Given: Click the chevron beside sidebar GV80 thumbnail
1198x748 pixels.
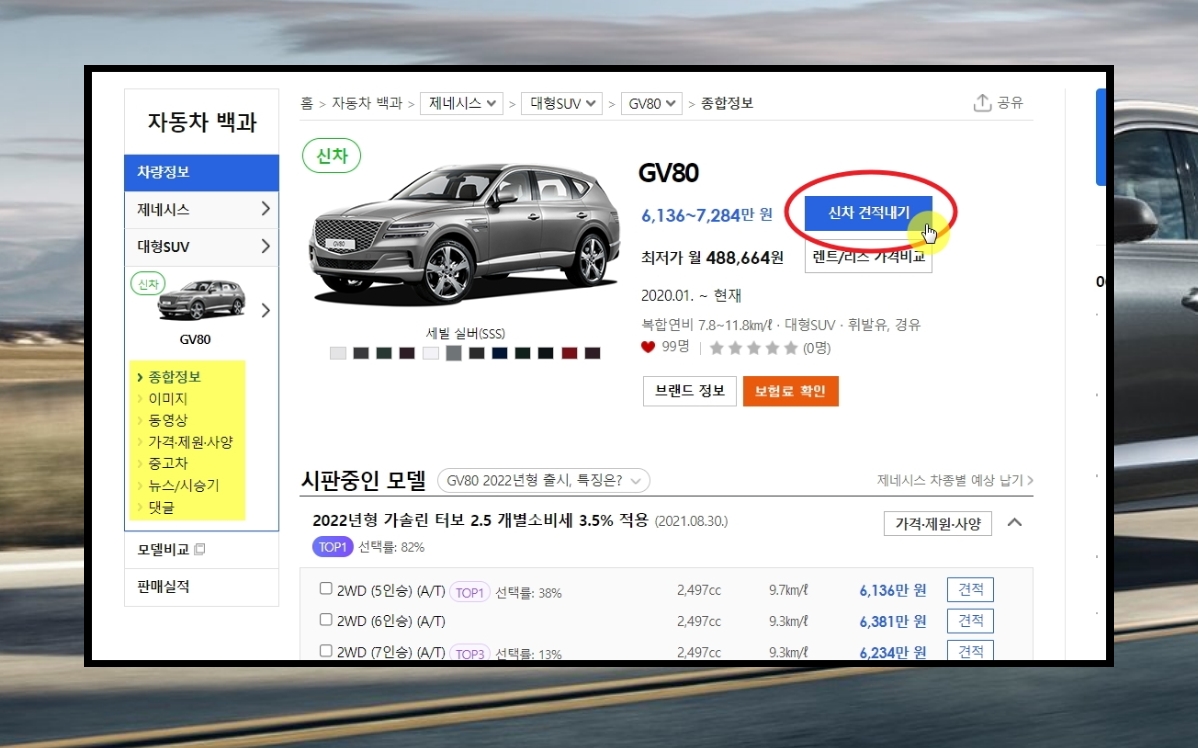Looking at the screenshot, I should tap(265, 310).
